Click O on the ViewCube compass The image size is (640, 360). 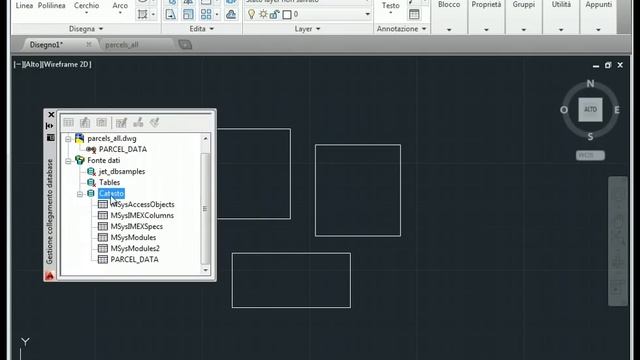(564, 110)
